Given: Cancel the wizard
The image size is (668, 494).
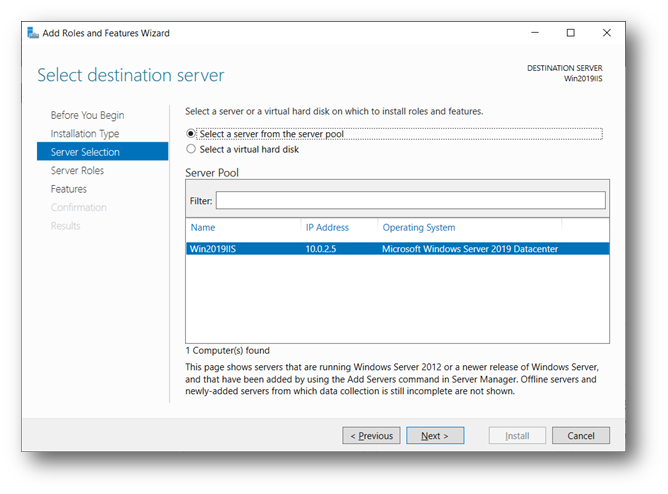Looking at the screenshot, I should [581, 436].
